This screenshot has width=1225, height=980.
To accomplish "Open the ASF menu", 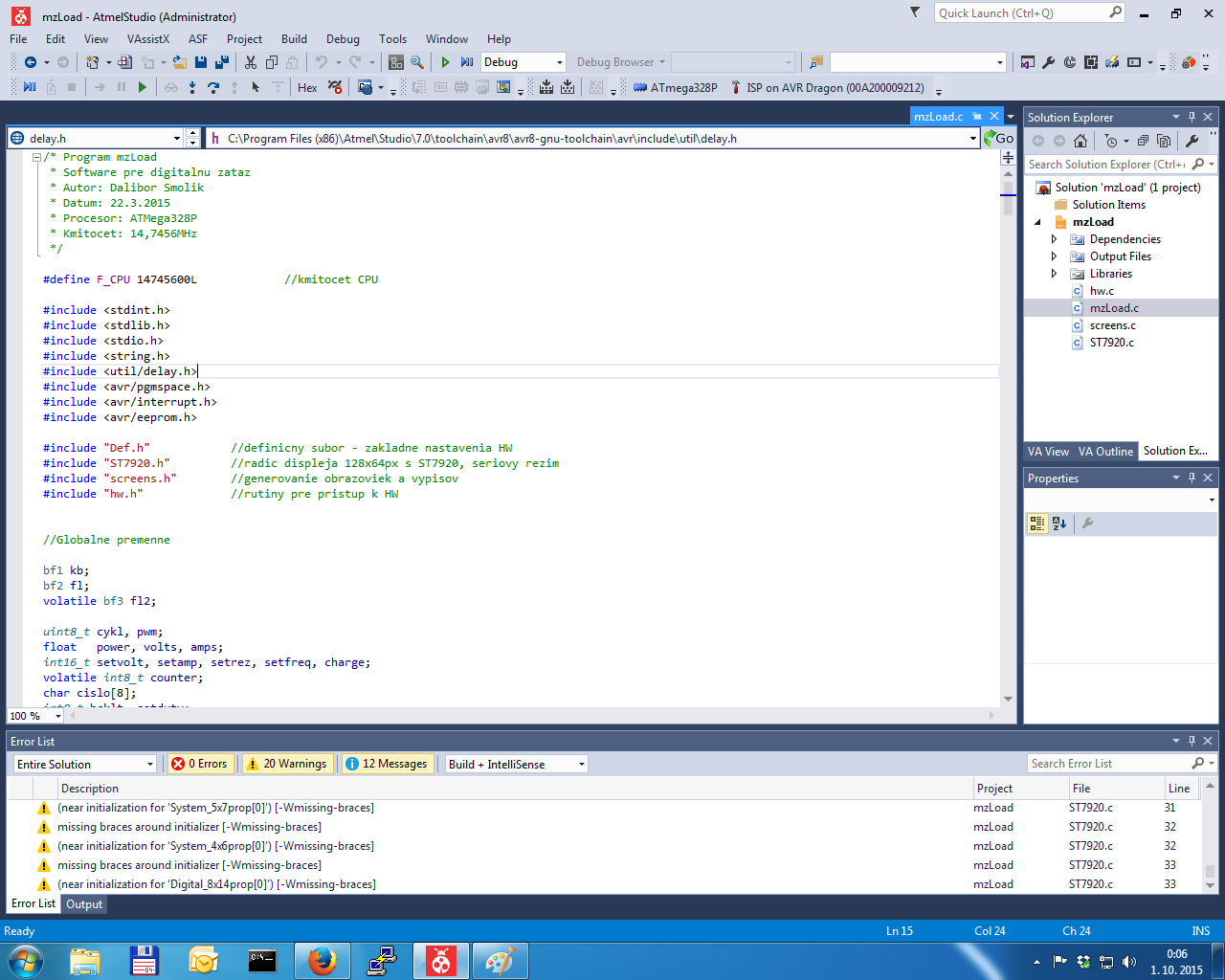I will (x=198, y=39).
